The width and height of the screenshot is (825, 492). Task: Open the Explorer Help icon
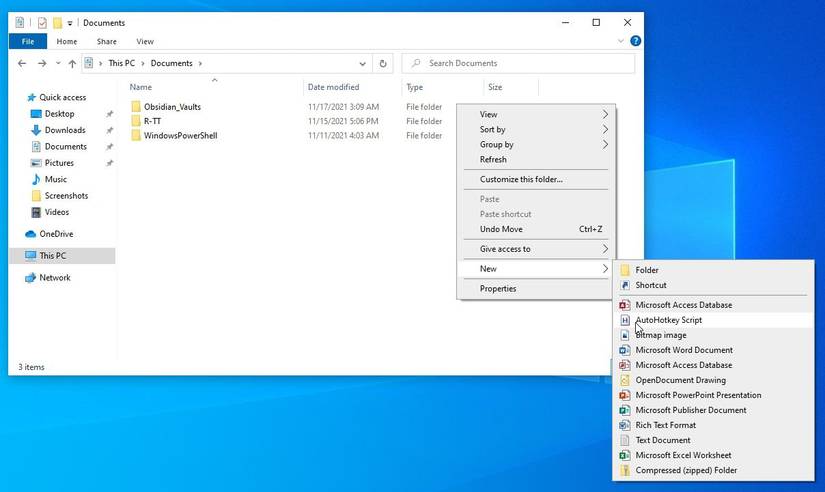636,41
